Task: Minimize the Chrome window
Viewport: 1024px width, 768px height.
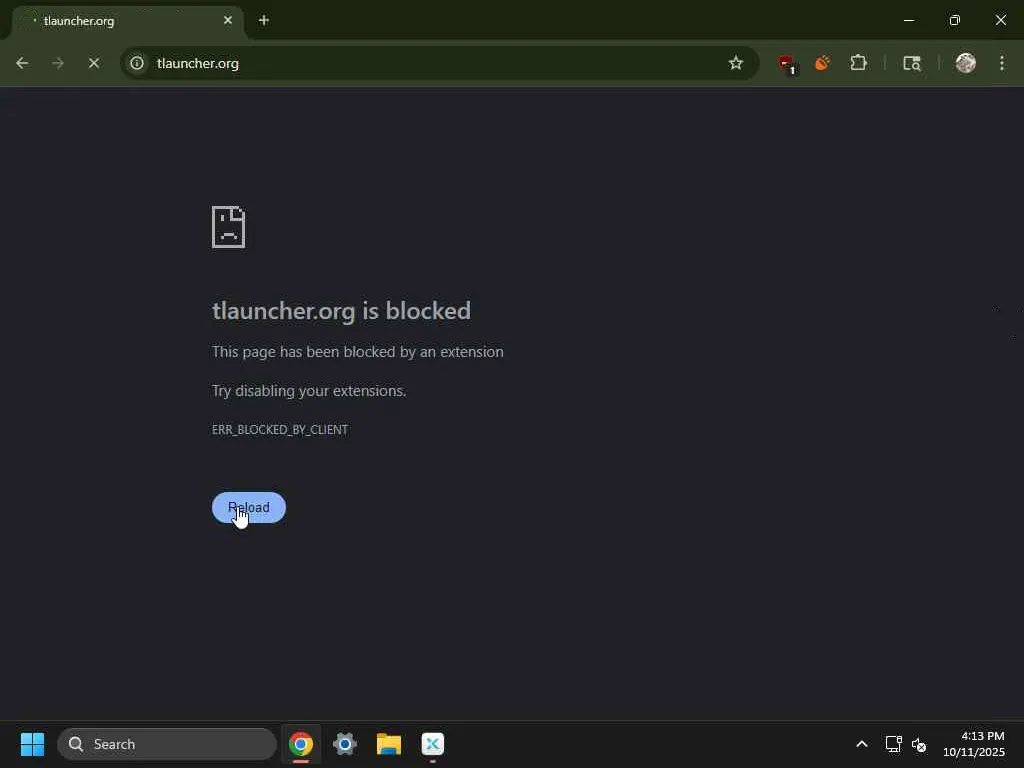Action: (x=908, y=20)
